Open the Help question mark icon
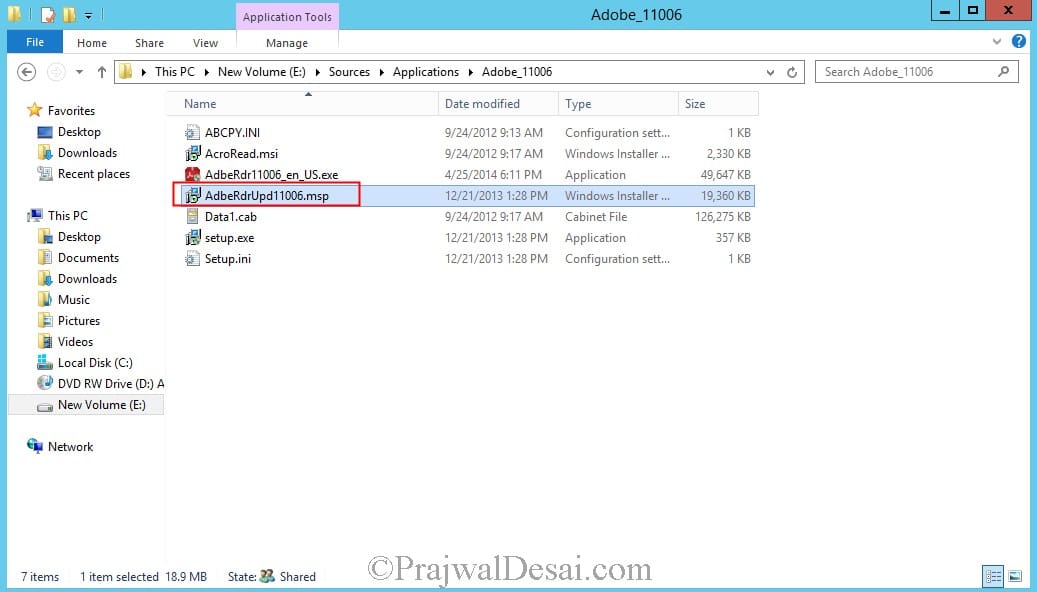The image size is (1037, 592). point(1018,42)
